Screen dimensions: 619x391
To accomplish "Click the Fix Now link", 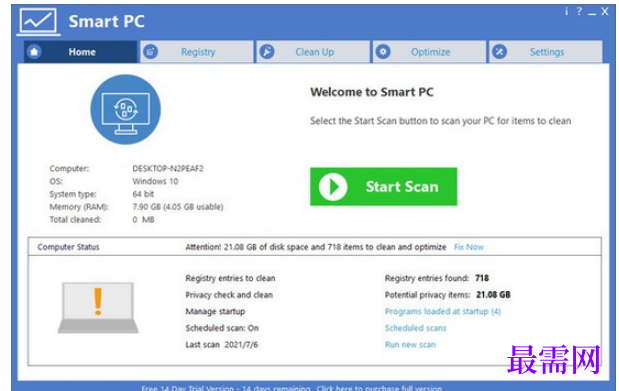I will point(469,247).
